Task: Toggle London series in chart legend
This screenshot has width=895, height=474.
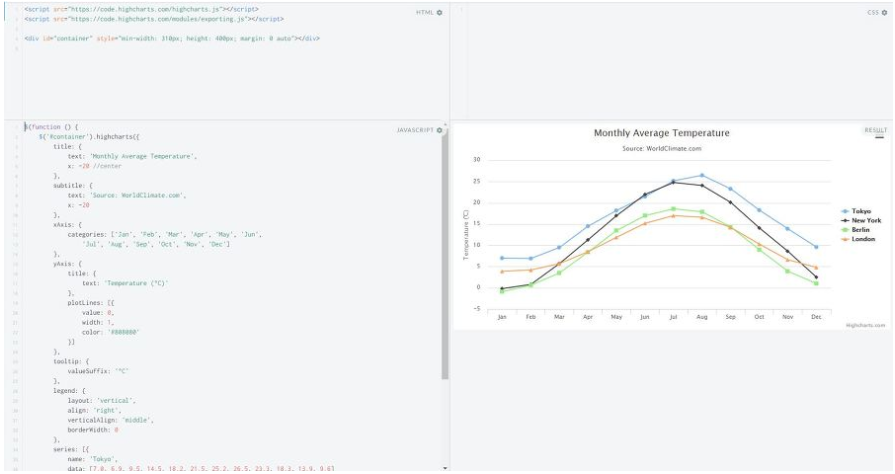Action: click(x=858, y=239)
